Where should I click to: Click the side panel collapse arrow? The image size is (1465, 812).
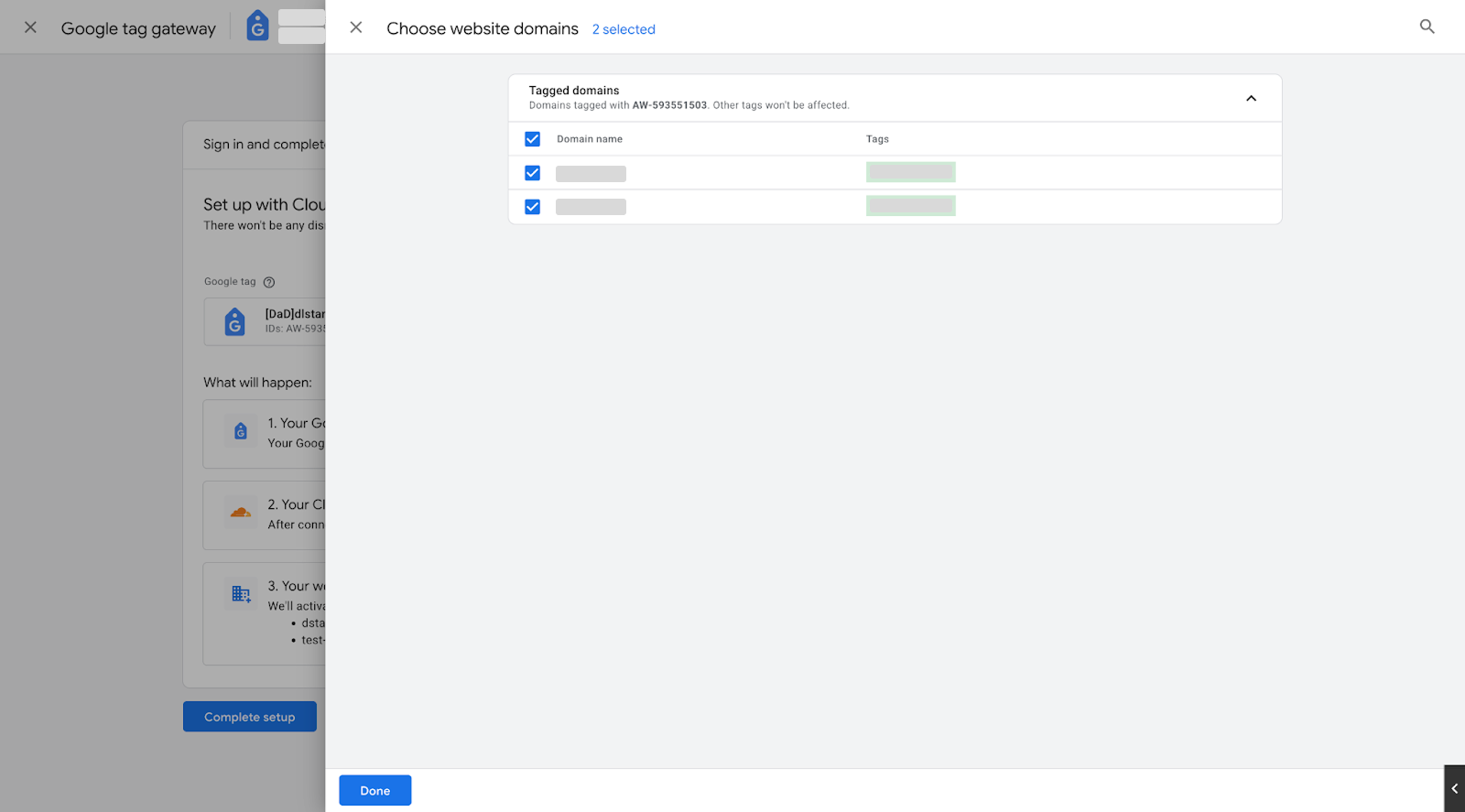point(1454,788)
